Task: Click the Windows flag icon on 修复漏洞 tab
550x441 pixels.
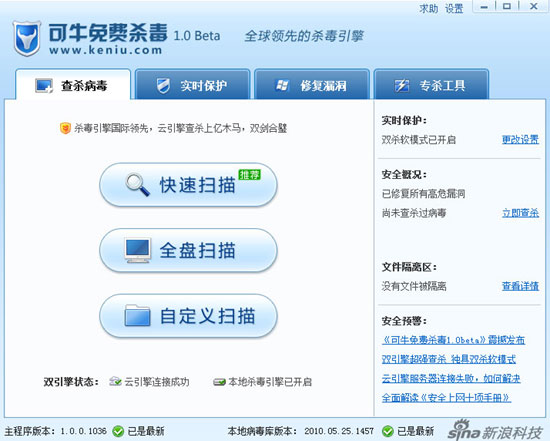Action: [282, 85]
